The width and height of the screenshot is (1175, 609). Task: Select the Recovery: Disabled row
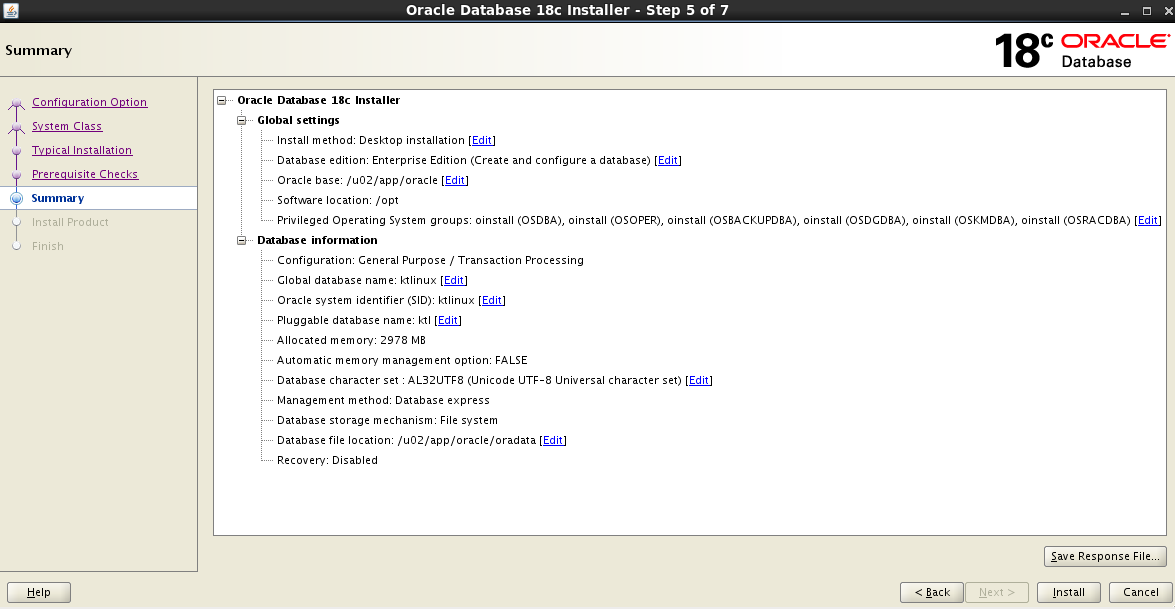tap(327, 460)
